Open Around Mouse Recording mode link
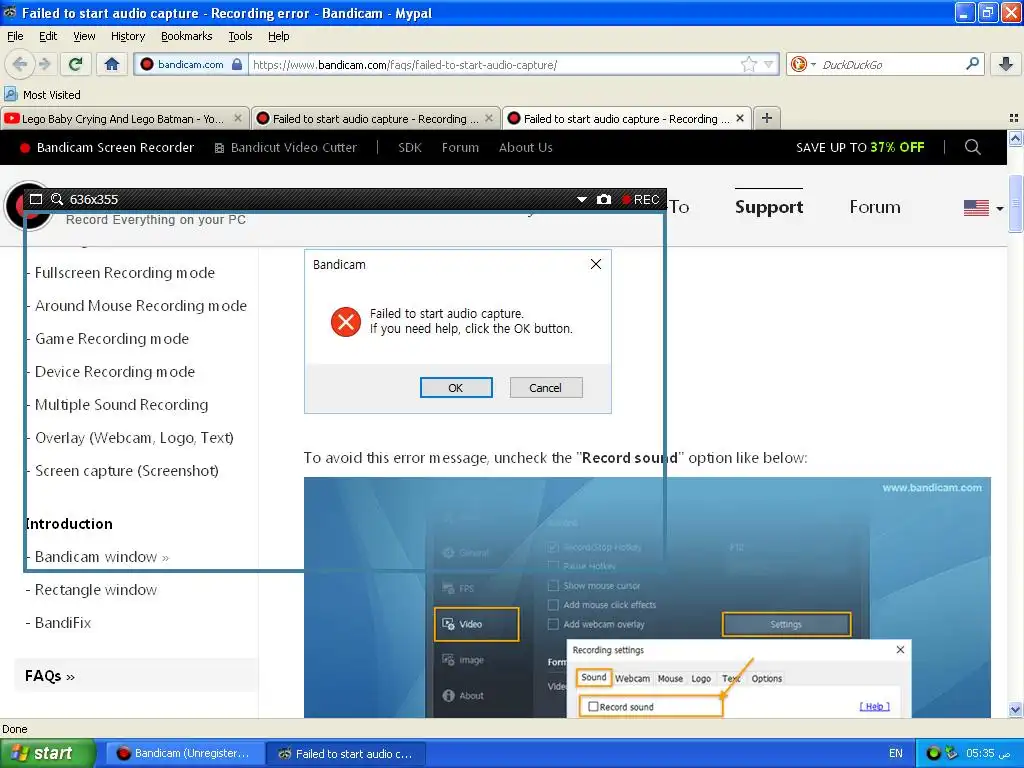1024x768 pixels. pos(140,306)
